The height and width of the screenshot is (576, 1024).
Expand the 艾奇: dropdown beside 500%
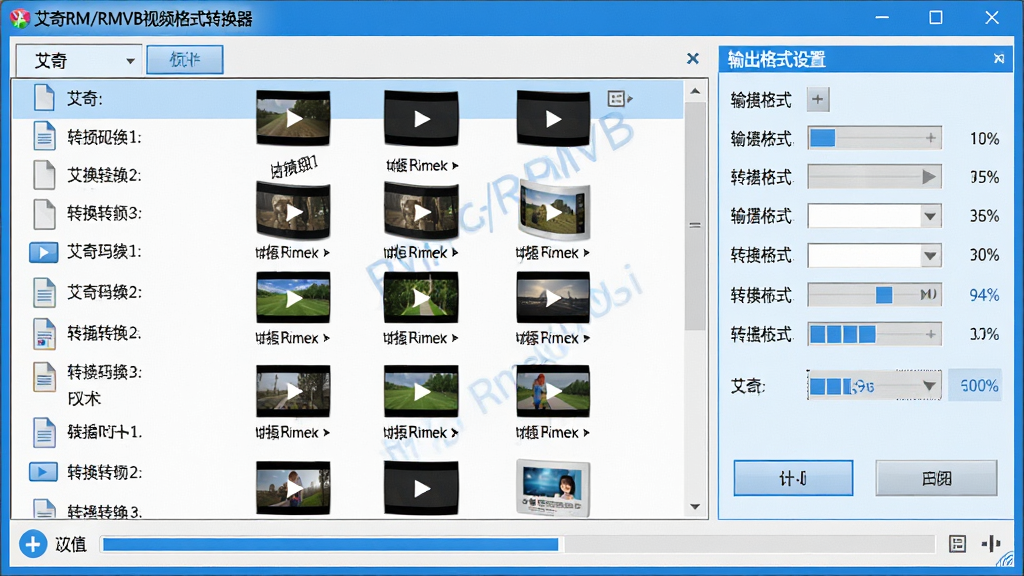click(929, 386)
